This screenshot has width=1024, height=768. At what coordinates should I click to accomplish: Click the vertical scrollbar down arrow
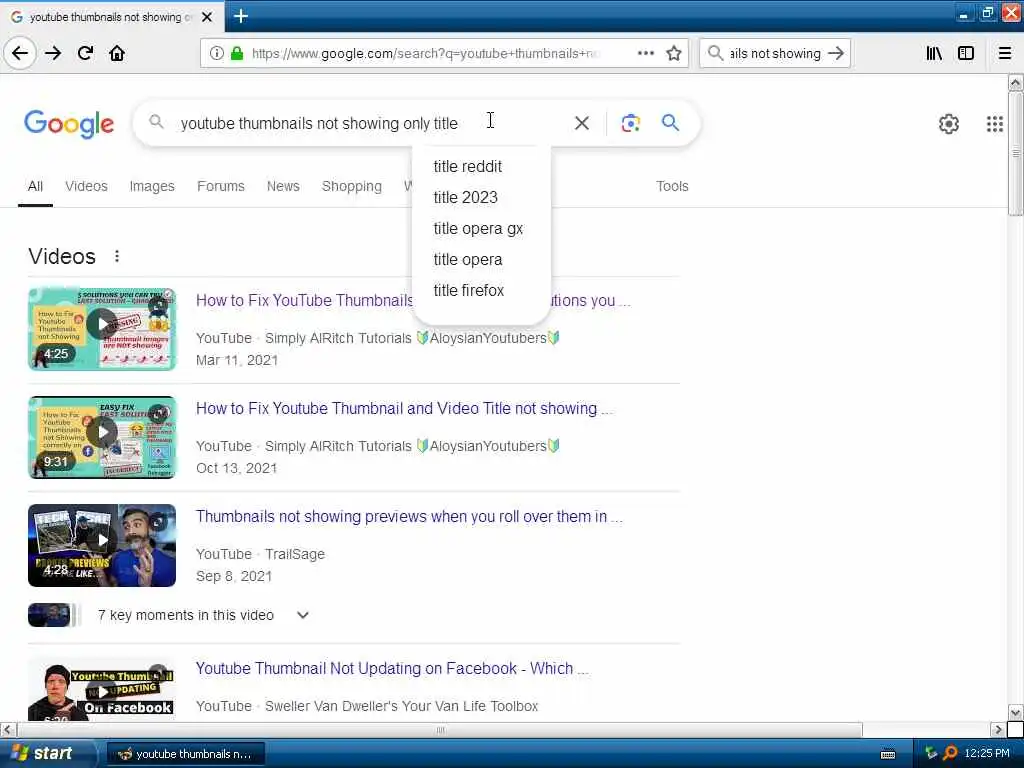click(x=1015, y=712)
